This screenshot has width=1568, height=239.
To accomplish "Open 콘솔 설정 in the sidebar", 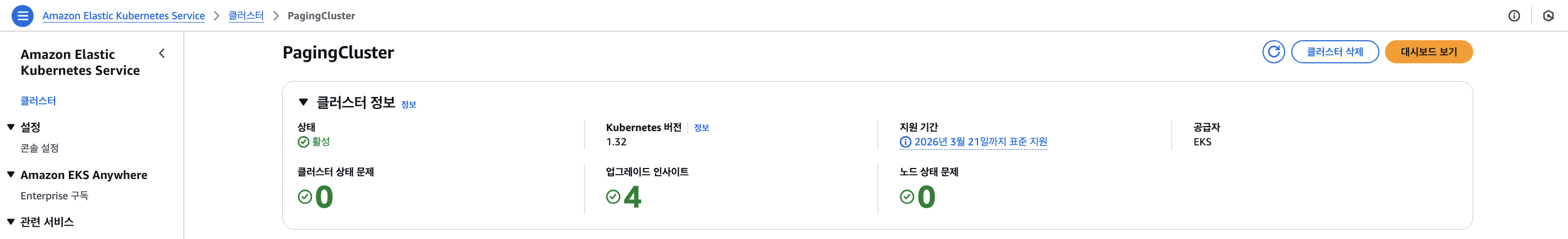I will pyautogui.click(x=40, y=148).
